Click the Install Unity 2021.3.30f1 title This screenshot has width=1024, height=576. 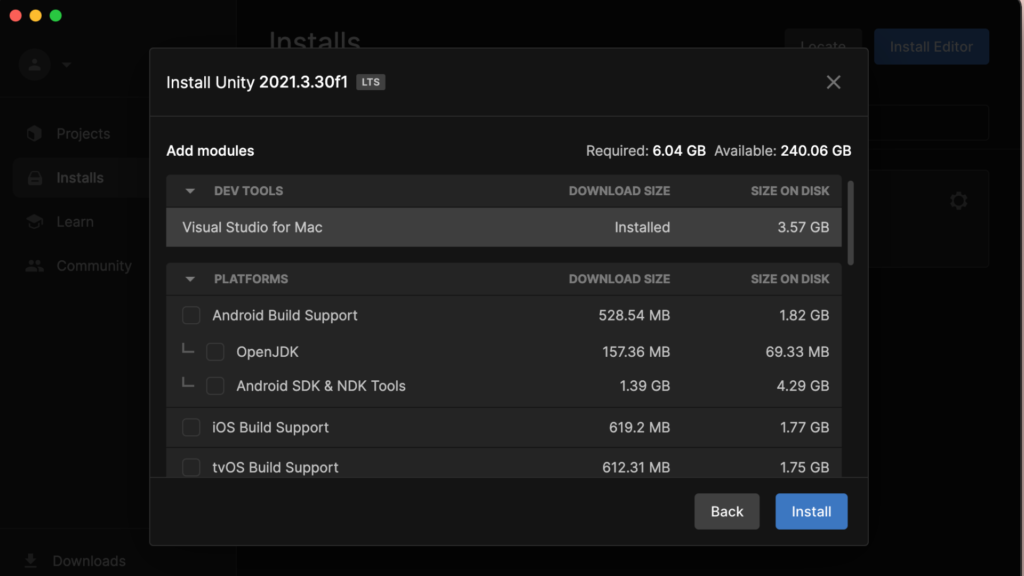(257, 82)
